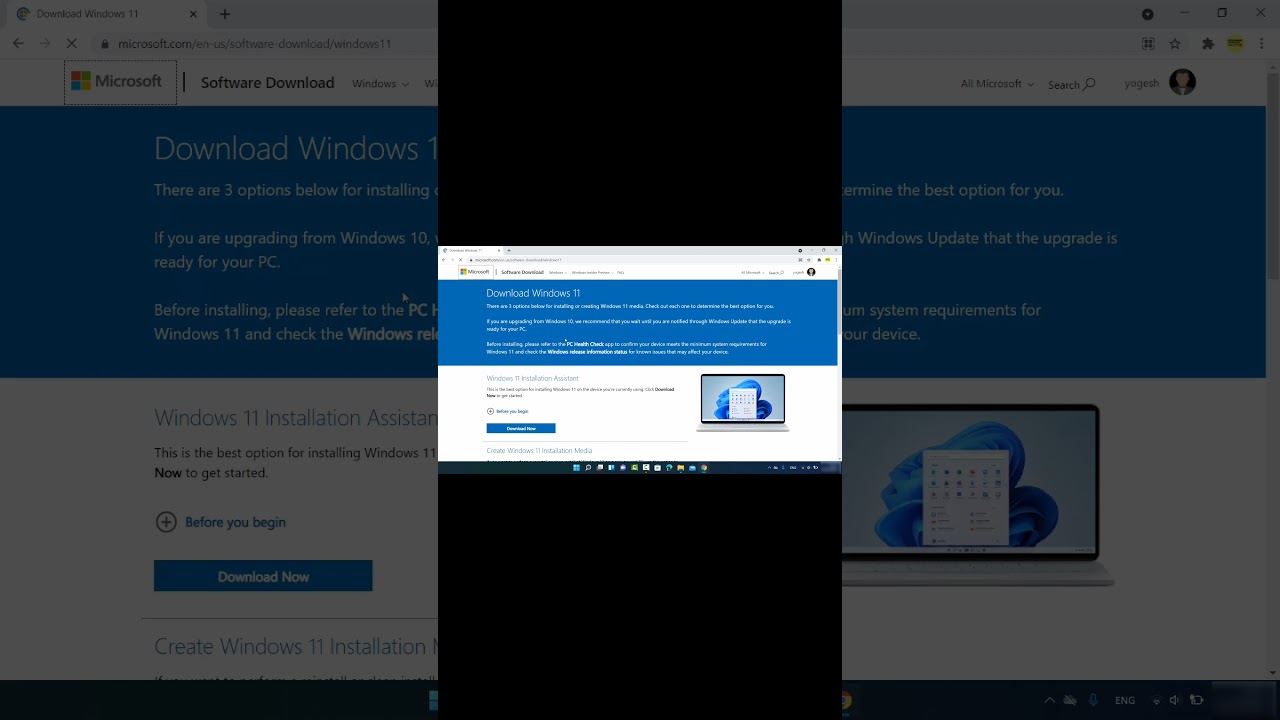The width and height of the screenshot is (1280, 720).
Task: Open PC Health Check link in small window
Action: [585, 344]
